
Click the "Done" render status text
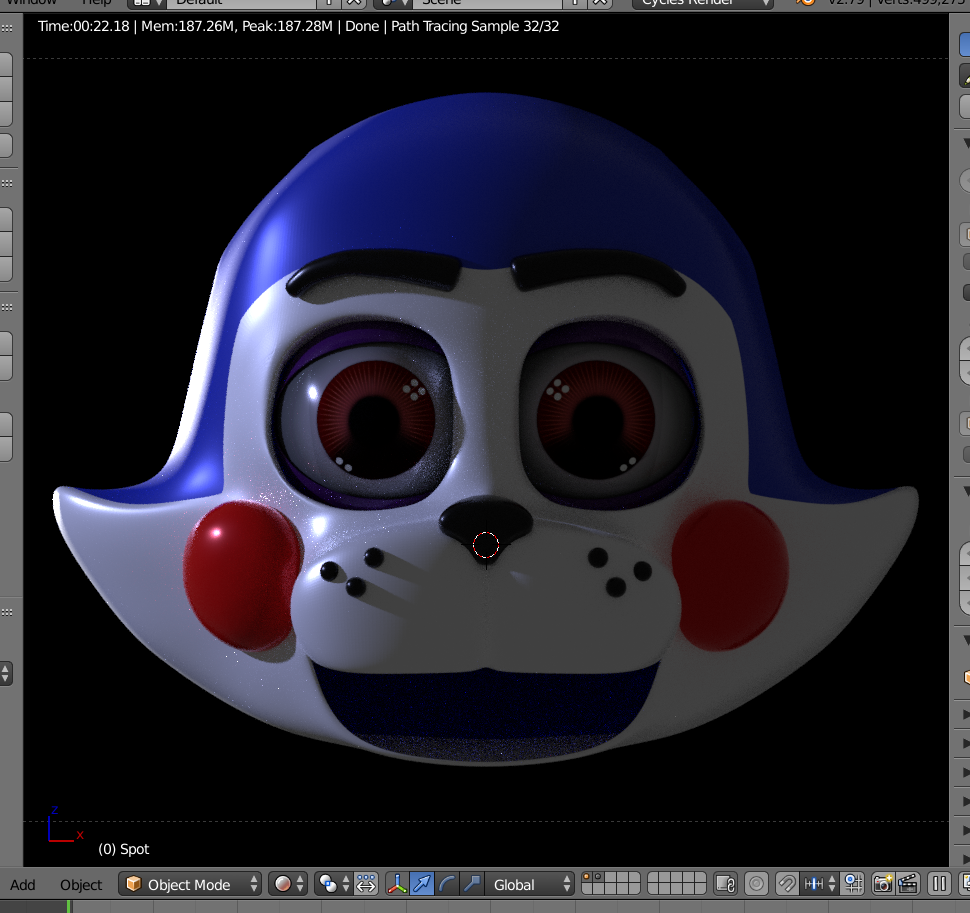(362, 26)
